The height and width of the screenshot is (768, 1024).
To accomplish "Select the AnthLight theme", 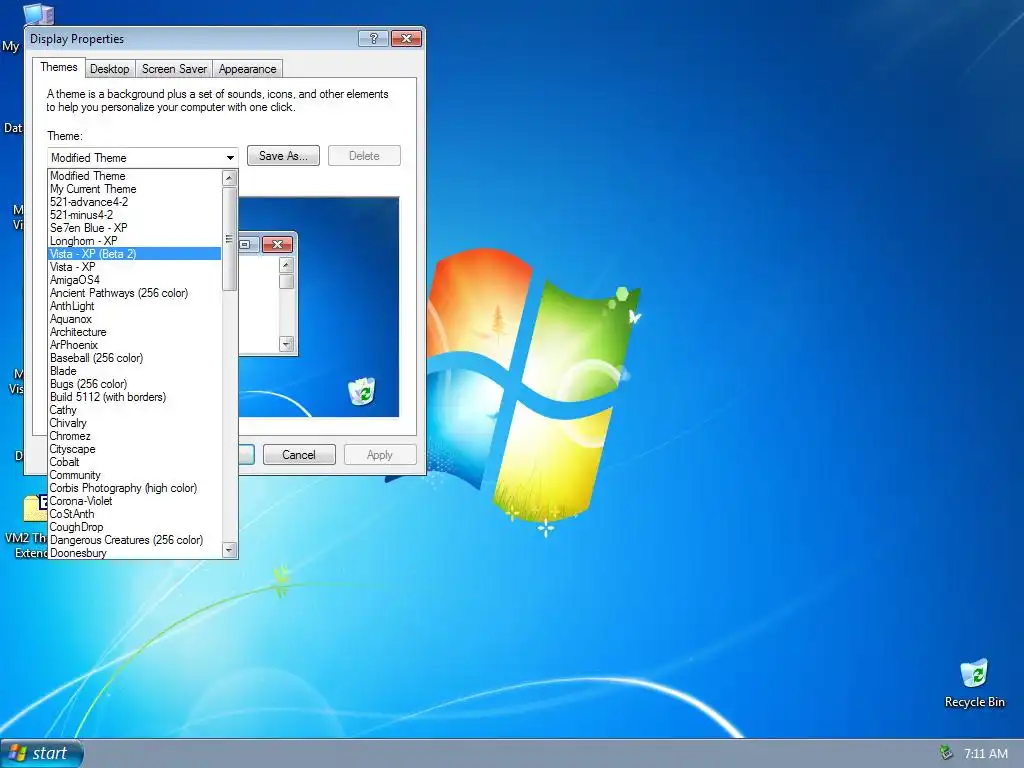I will [x=135, y=306].
